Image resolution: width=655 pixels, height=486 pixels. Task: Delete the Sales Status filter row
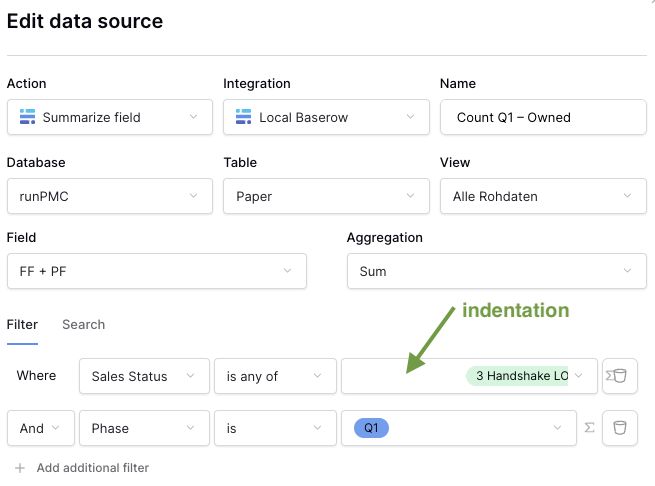620,376
